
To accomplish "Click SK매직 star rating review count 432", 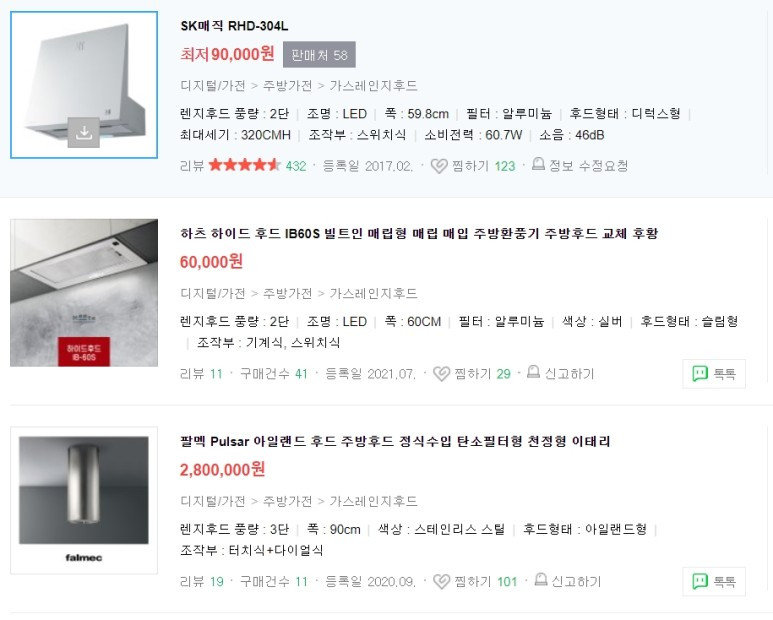I will pyautogui.click(x=296, y=166).
